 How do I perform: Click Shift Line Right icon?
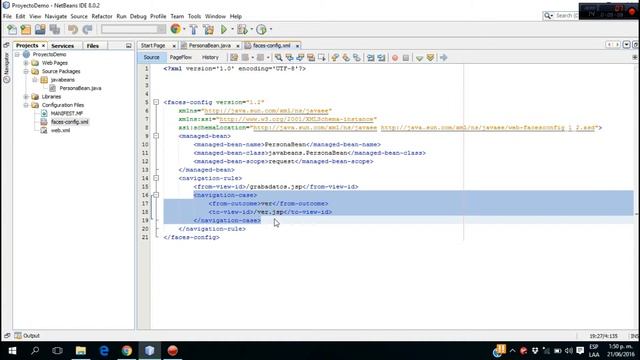tap(381, 58)
